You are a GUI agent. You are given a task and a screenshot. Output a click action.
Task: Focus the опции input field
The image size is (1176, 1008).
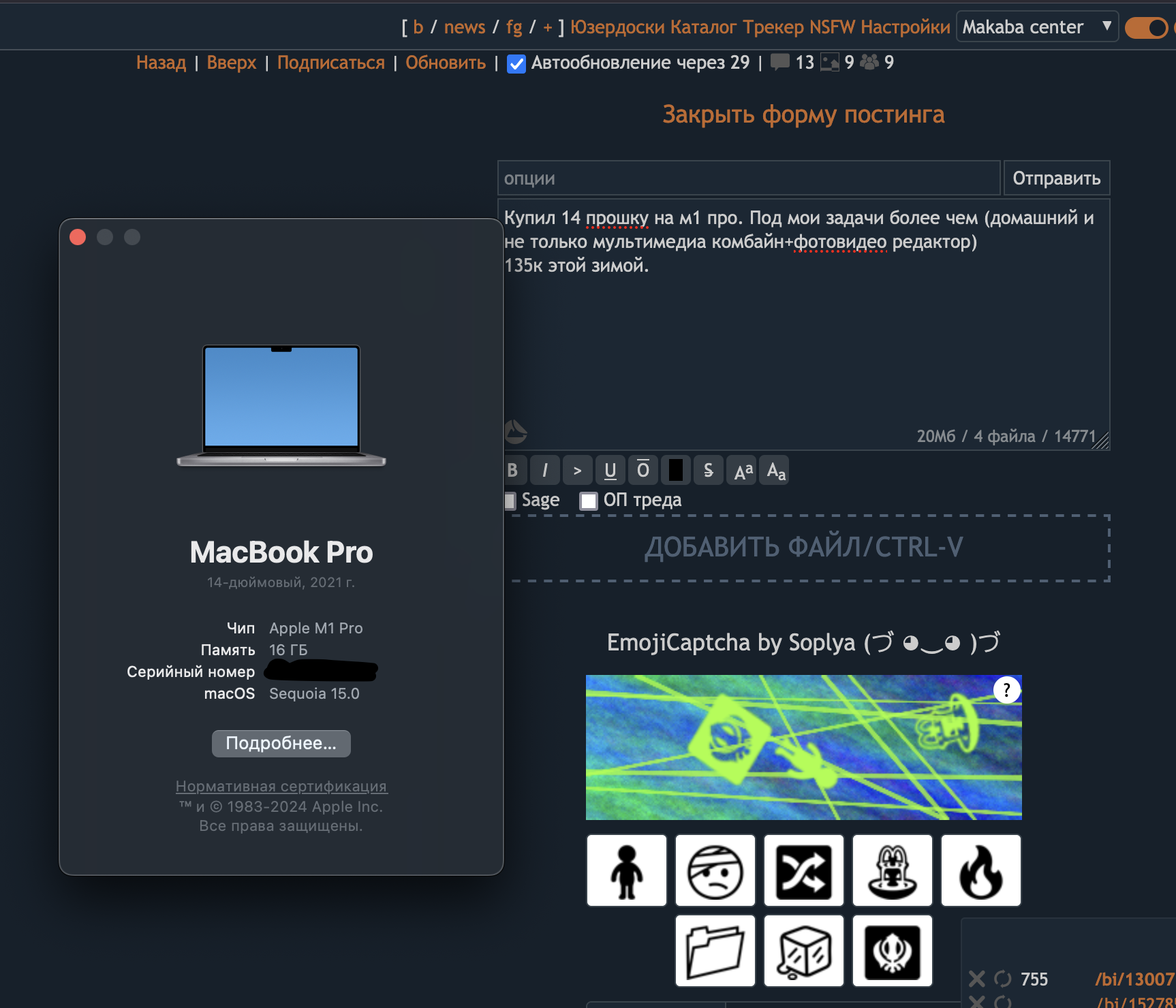tap(749, 178)
